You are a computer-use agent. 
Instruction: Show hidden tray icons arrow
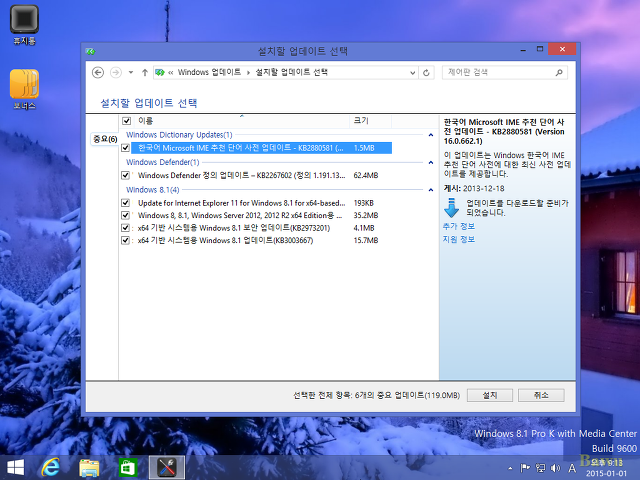510,469
